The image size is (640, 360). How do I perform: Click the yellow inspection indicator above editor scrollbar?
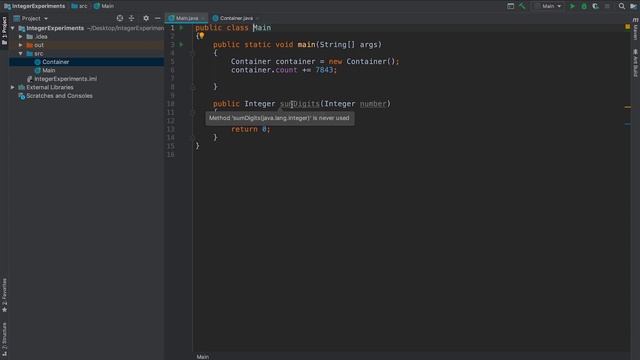pos(627,27)
